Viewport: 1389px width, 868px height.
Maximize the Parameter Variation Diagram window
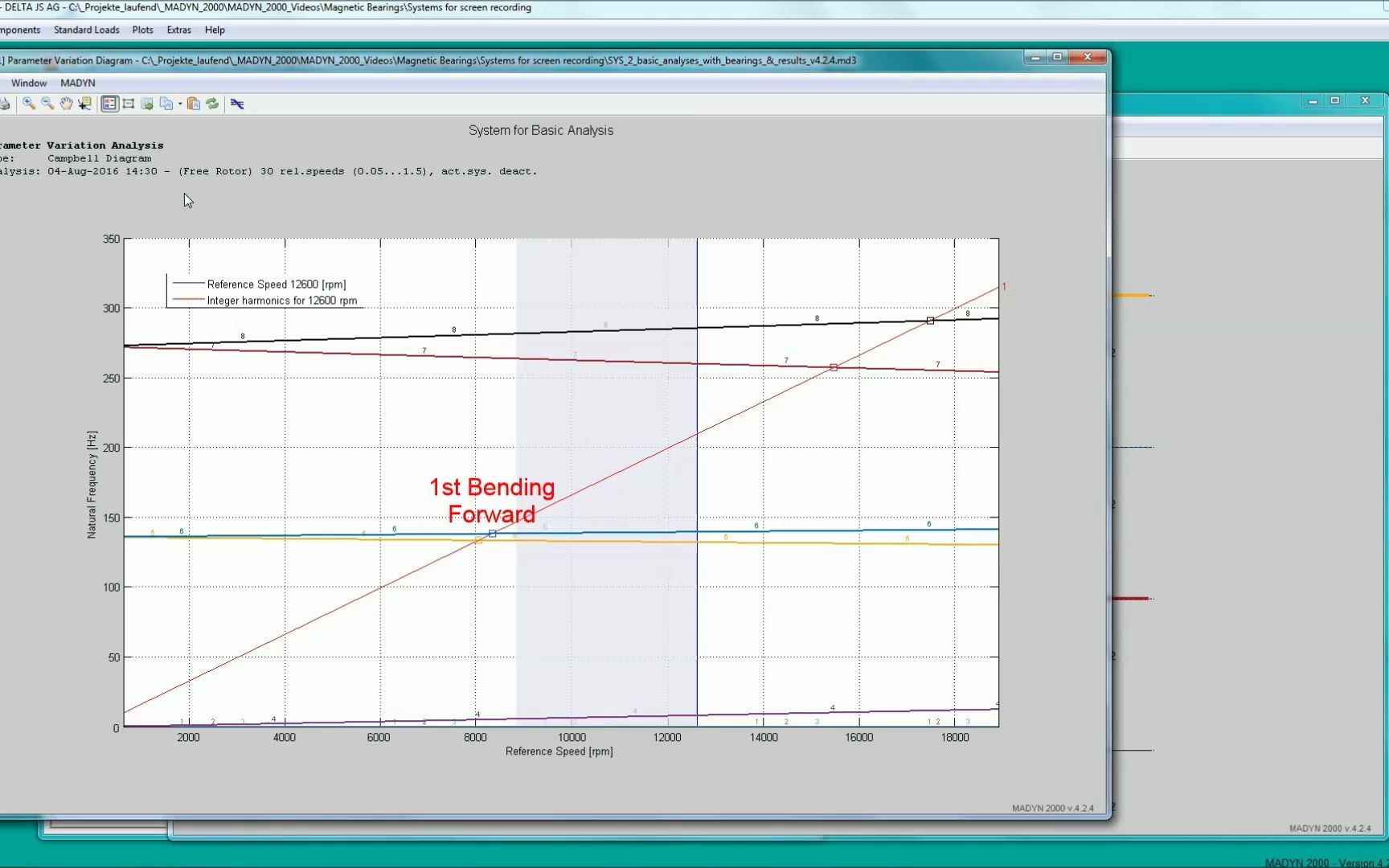tap(1058, 57)
